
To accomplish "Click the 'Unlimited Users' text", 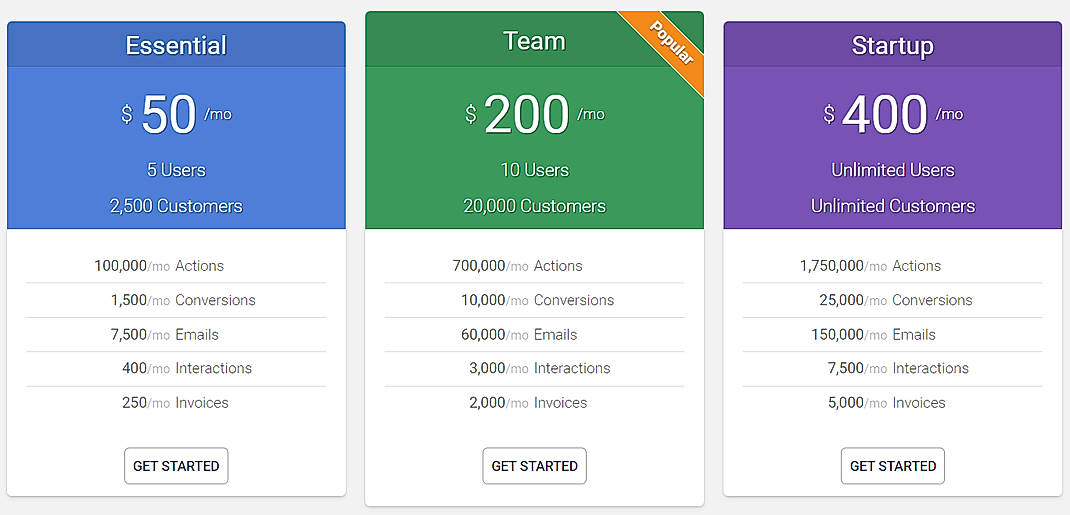I will (893, 170).
